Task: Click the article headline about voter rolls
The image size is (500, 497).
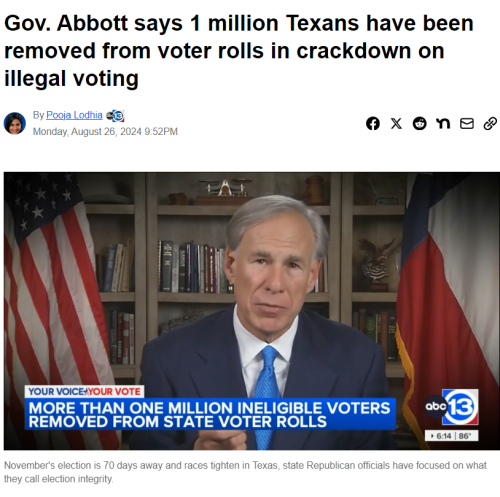Action: click(x=239, y=51)
